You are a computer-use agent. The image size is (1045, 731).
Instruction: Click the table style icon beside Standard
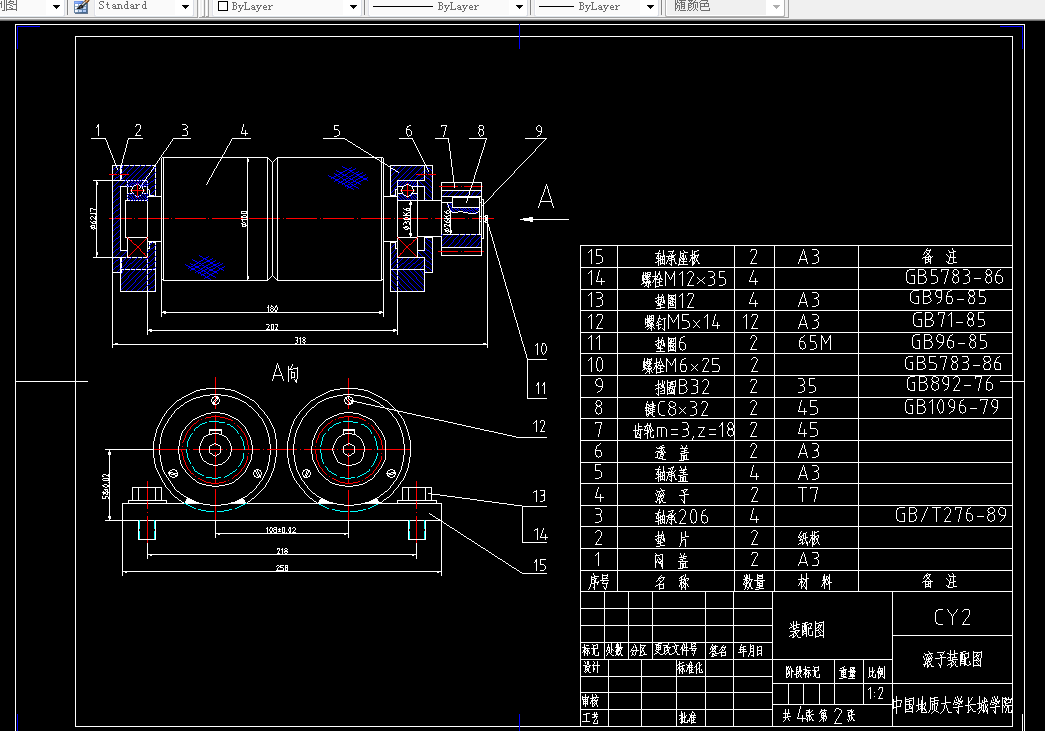(81, 7)
